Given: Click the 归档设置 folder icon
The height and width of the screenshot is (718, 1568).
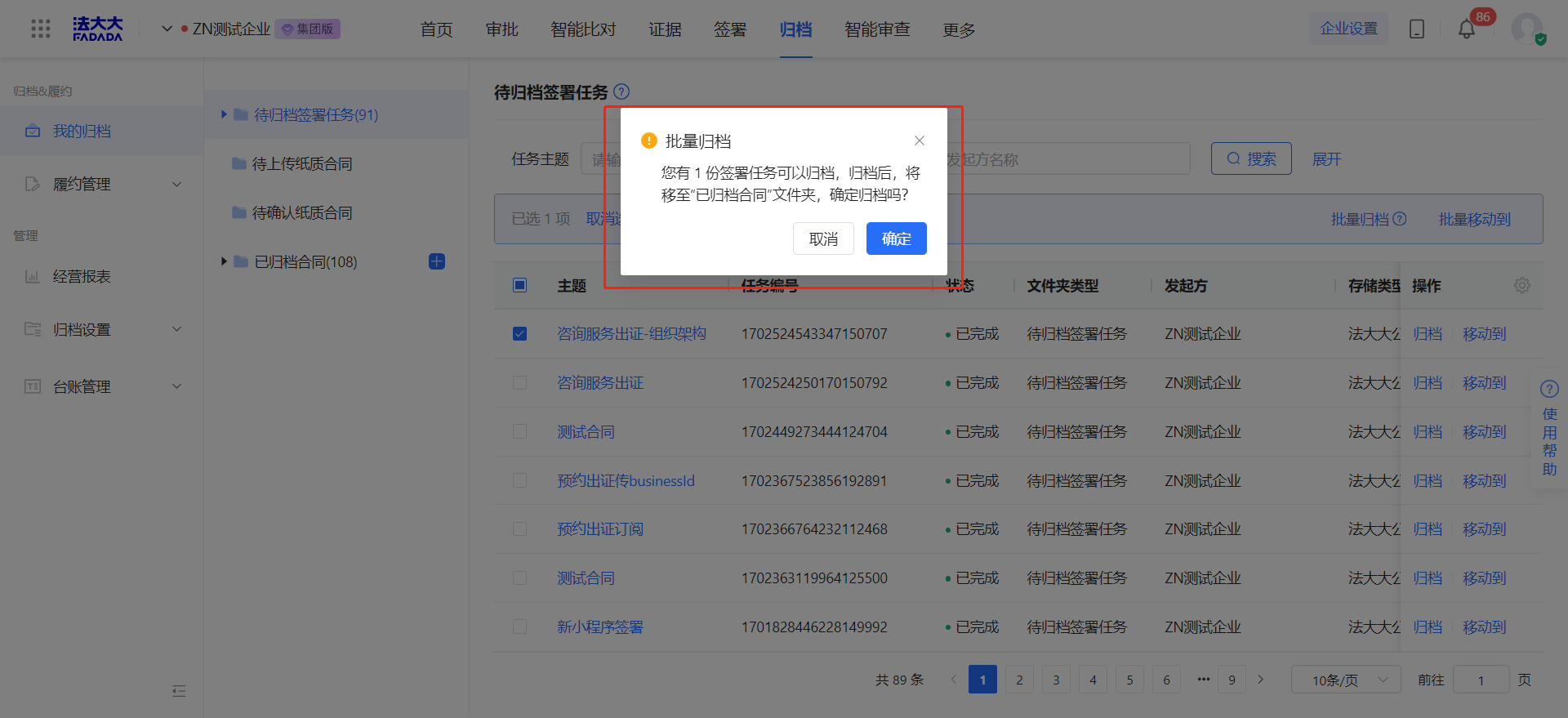Looking at the screenshot, I should pos(33,329).
